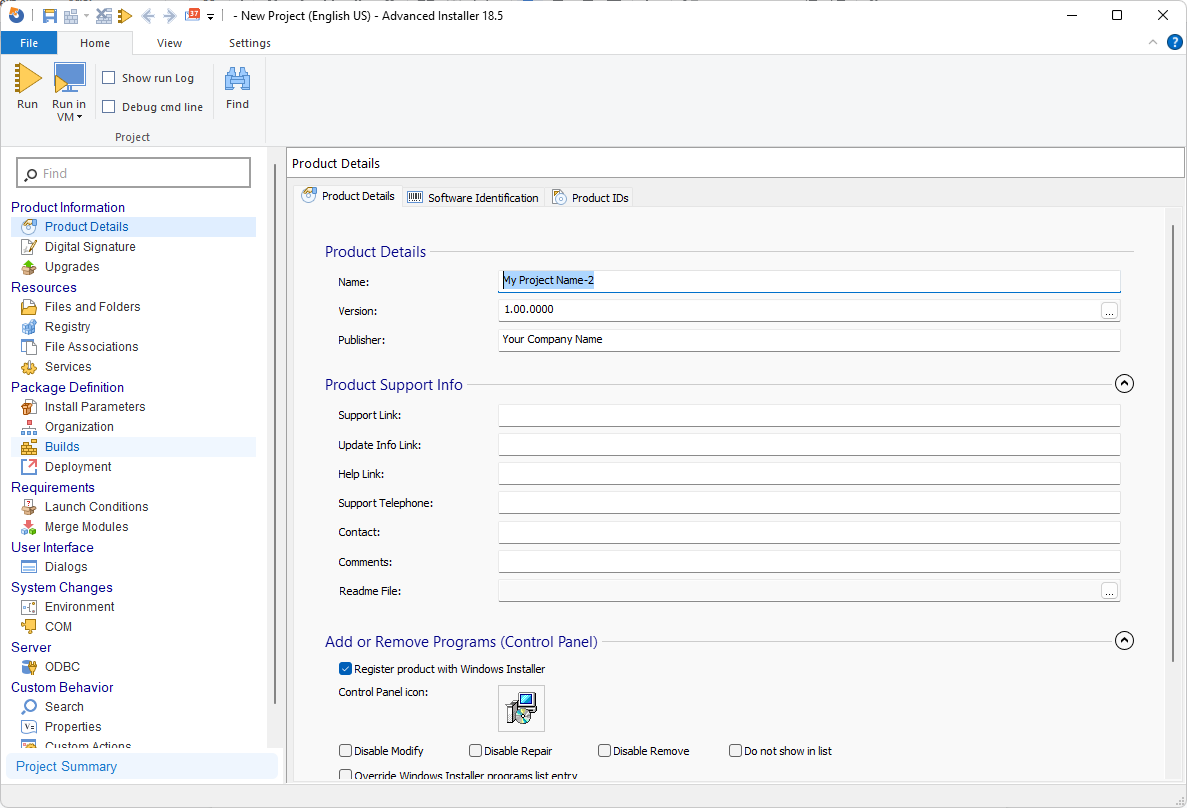1187x808 pixels.
Task: Click the Build icon in quick access toolbar
Action: click(71, 16)
